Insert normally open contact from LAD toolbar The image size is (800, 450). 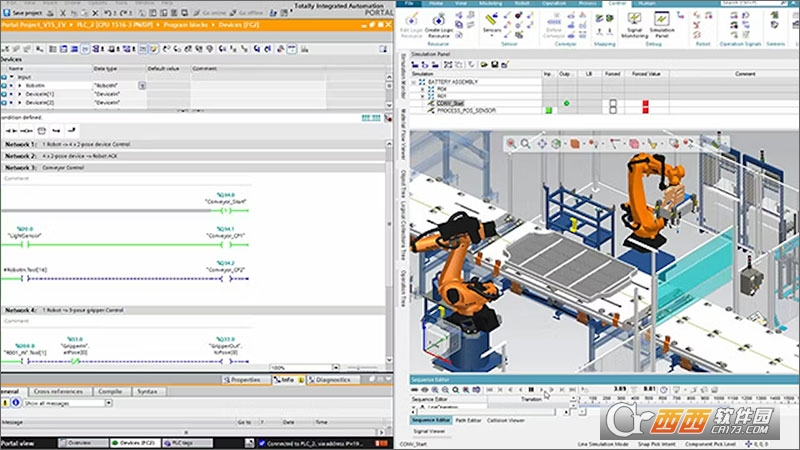11,131
